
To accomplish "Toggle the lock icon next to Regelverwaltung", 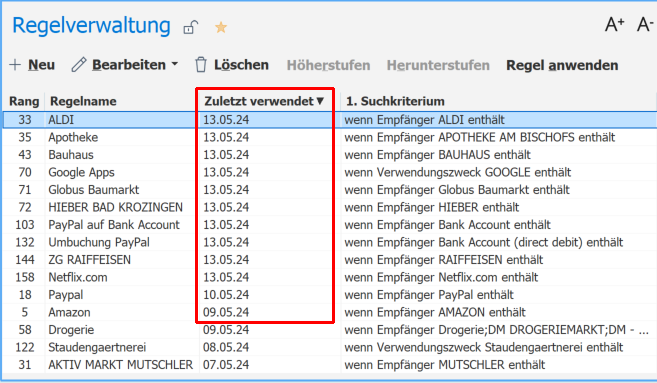I will (x=191, y=28).
